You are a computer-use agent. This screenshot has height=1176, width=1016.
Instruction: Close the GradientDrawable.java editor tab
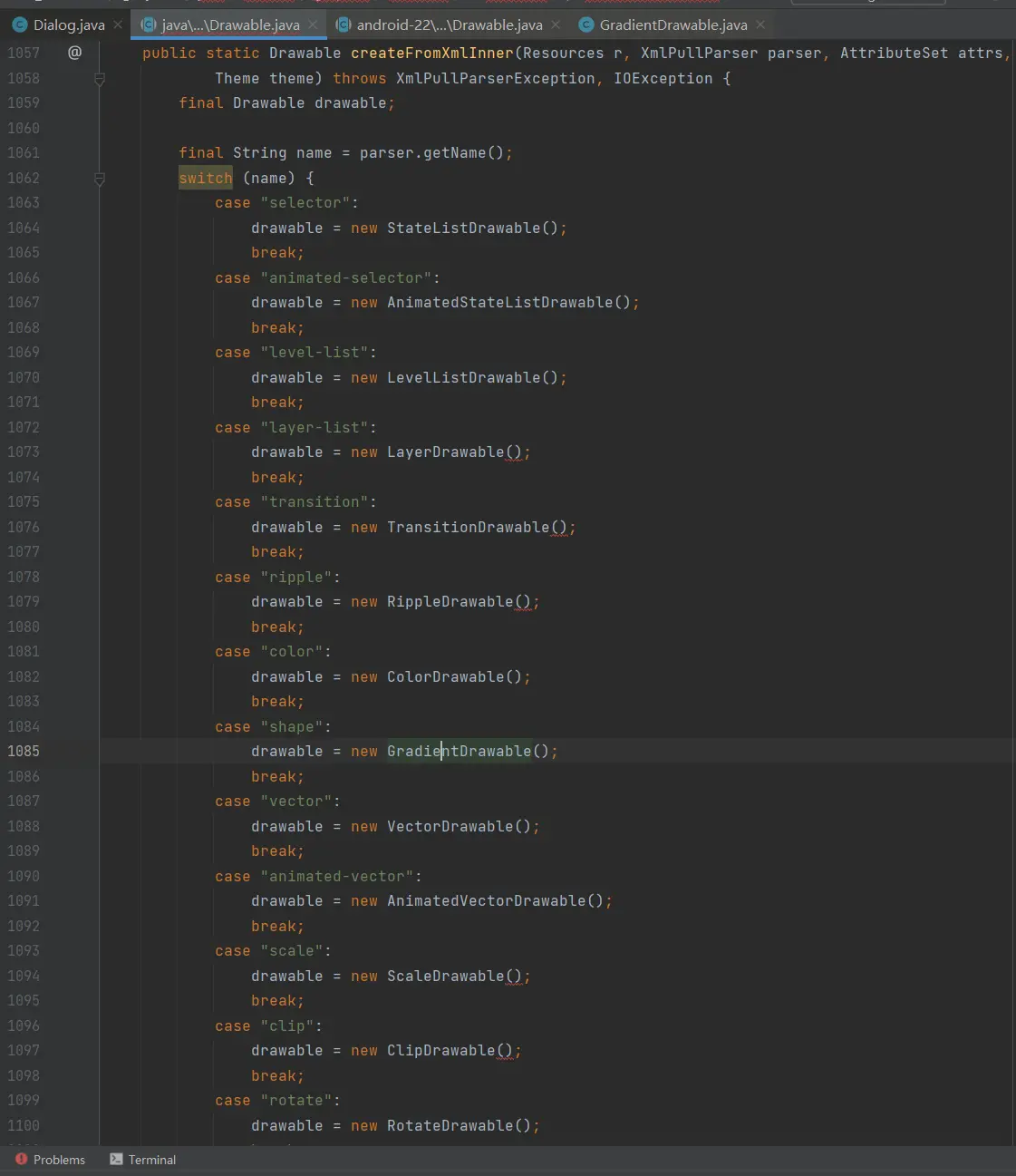point(760,24)
